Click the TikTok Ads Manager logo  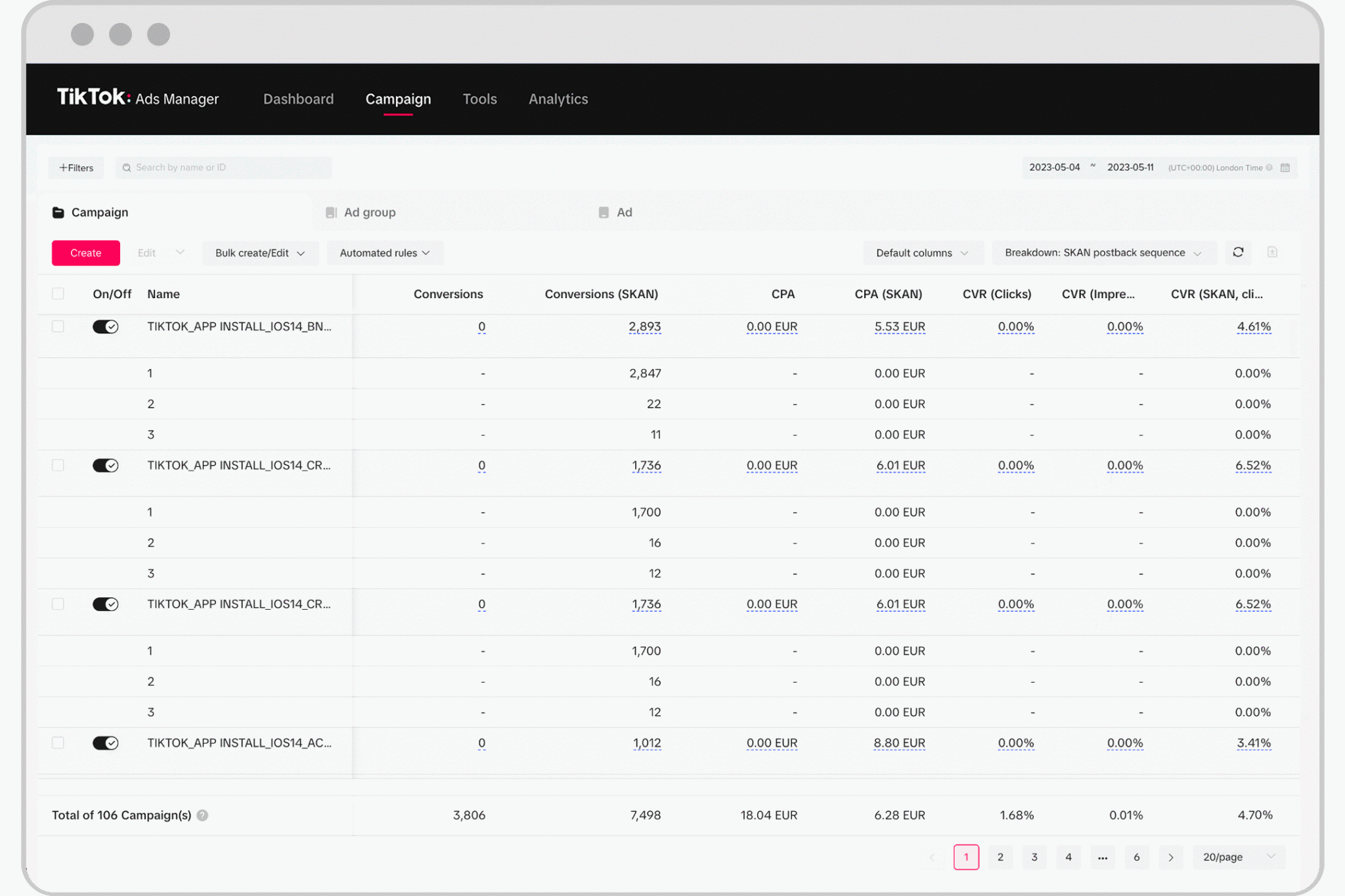point(137,98)
